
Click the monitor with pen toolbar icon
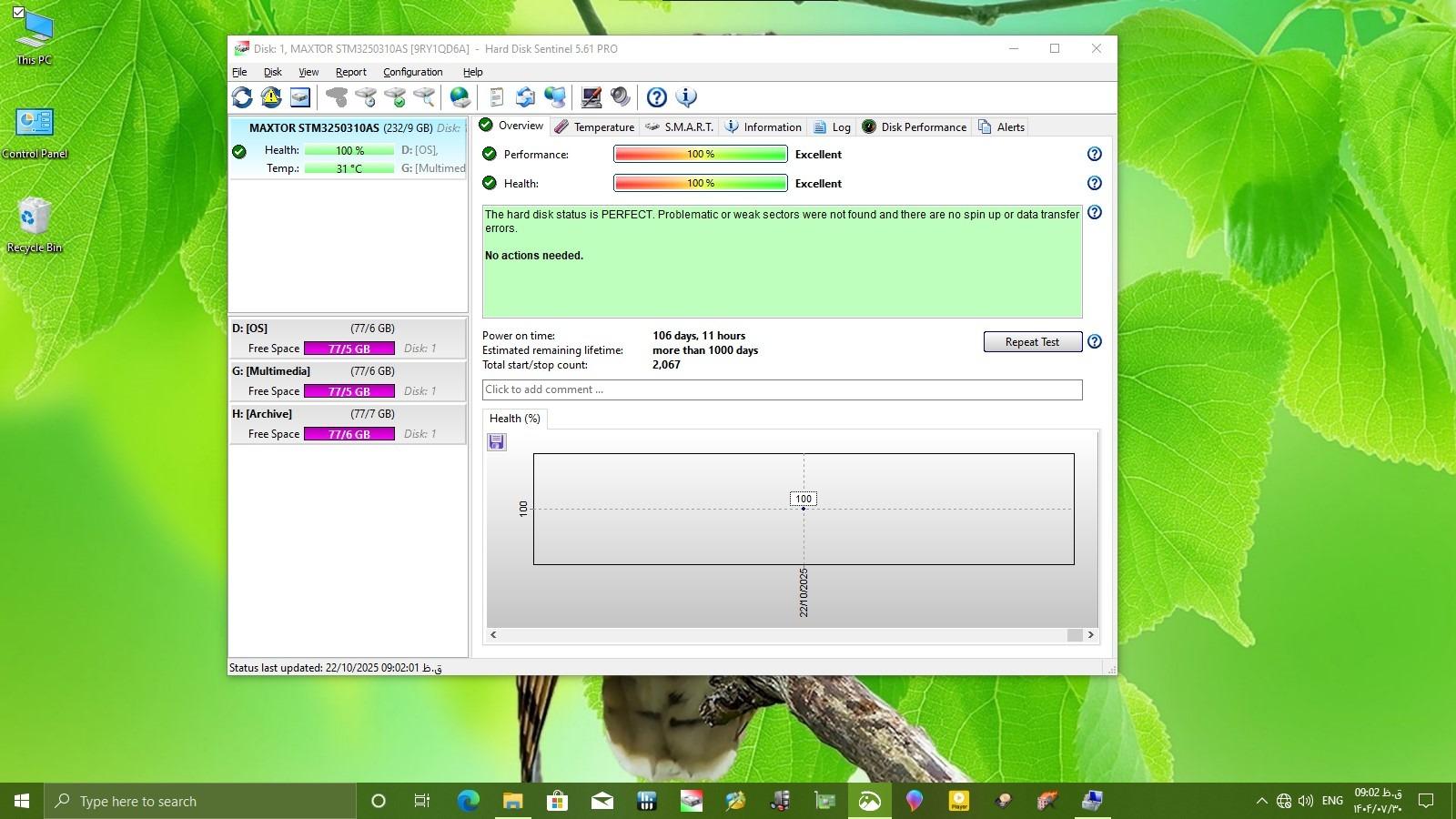(x=591, y=97)
